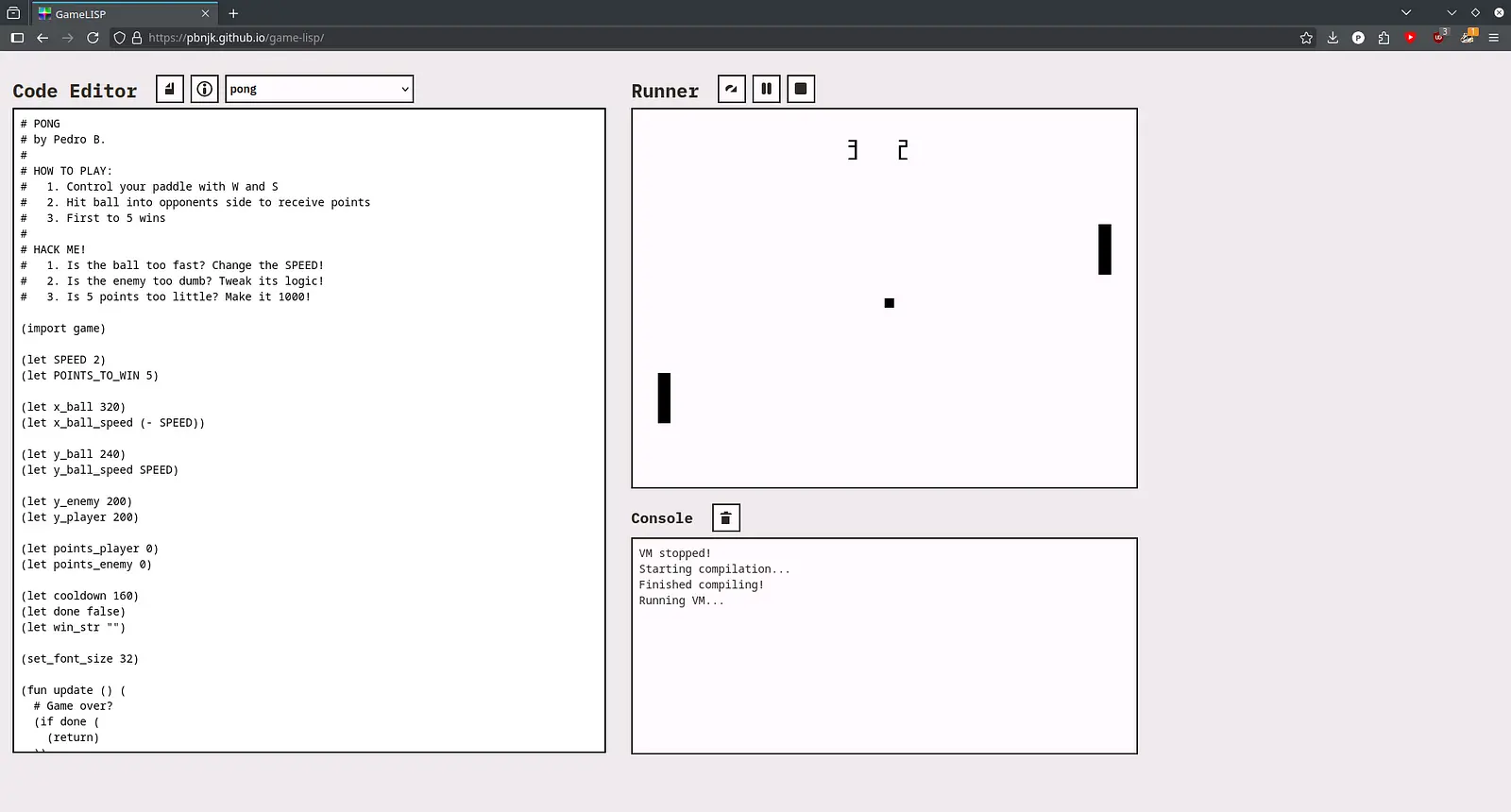Open the browser downloads panel
Screen dimensions: 1511x812
[1333, 38]
